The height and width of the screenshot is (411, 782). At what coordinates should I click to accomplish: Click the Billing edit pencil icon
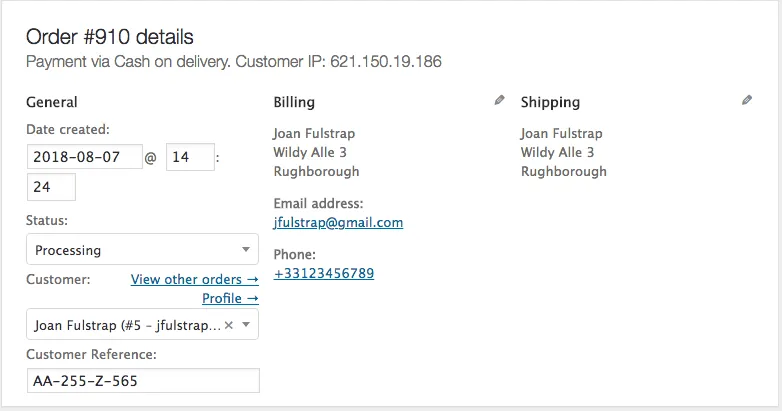coord(500,101)
